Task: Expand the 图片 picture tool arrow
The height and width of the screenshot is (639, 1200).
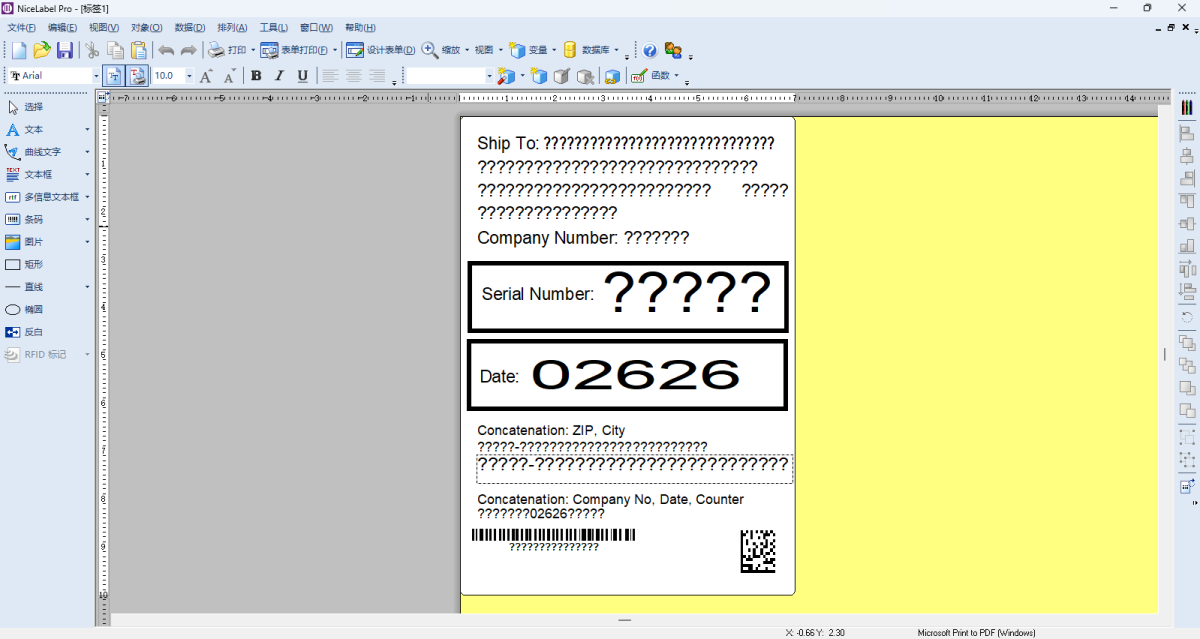Action: point(87,242)
